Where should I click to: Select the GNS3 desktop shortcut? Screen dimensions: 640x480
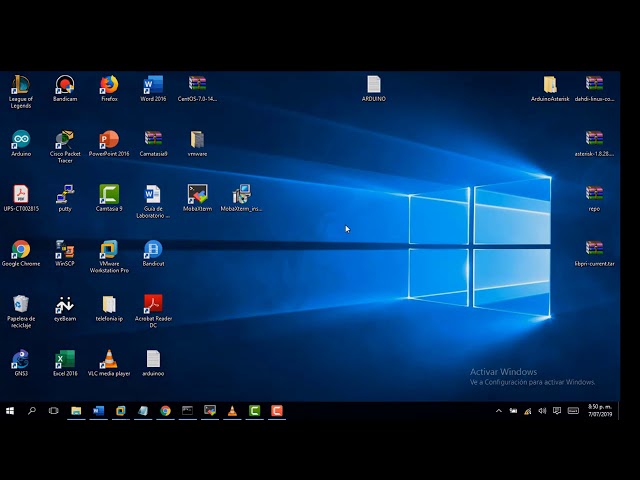coord(21,363)
